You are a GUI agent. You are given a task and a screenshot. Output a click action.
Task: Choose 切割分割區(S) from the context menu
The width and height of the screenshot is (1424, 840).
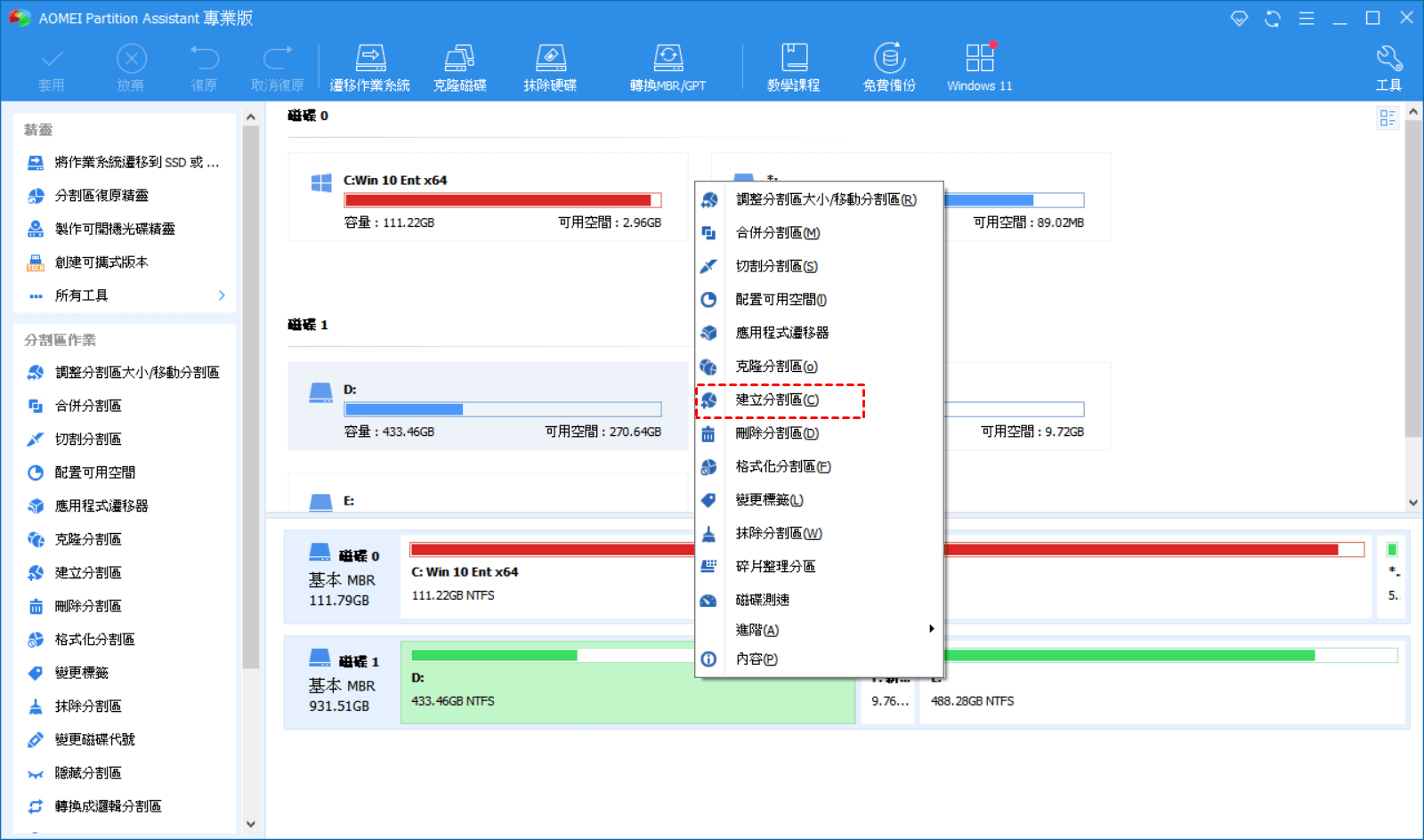(819, 266)
